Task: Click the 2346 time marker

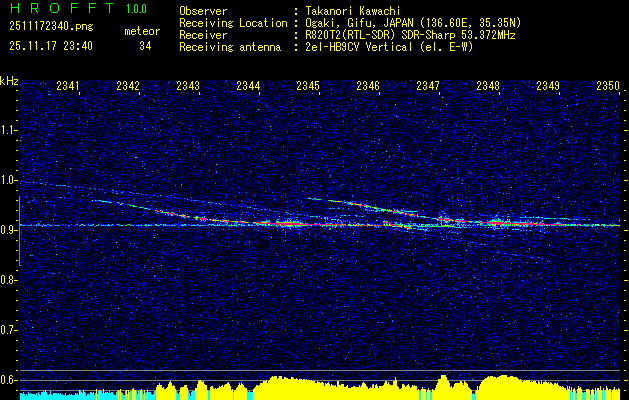Action: 368,86
